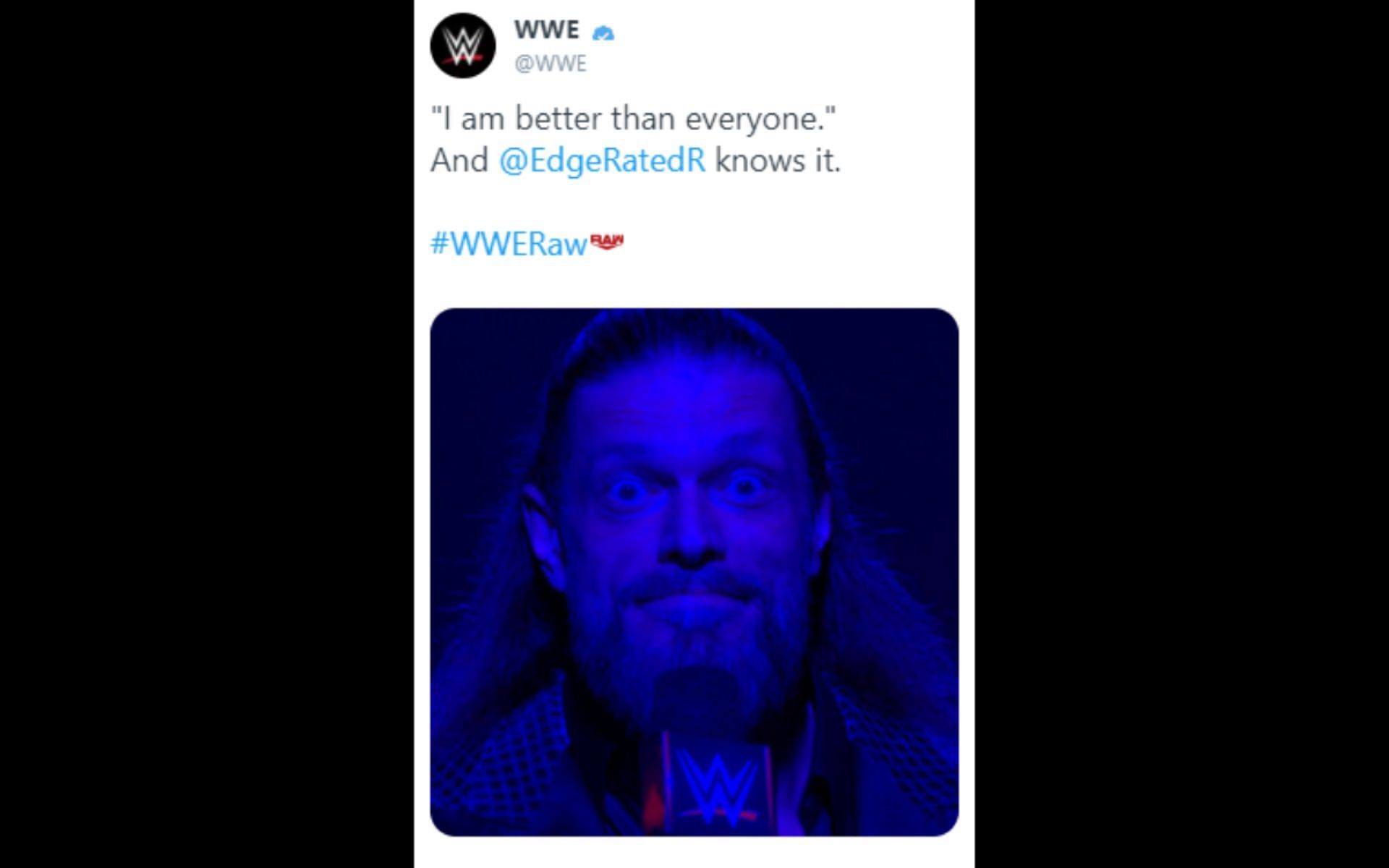Click the red Raw hashtag emoji
Viewport: 1389px width, 868px height.
pyautogui.click(x=607, y=242)
